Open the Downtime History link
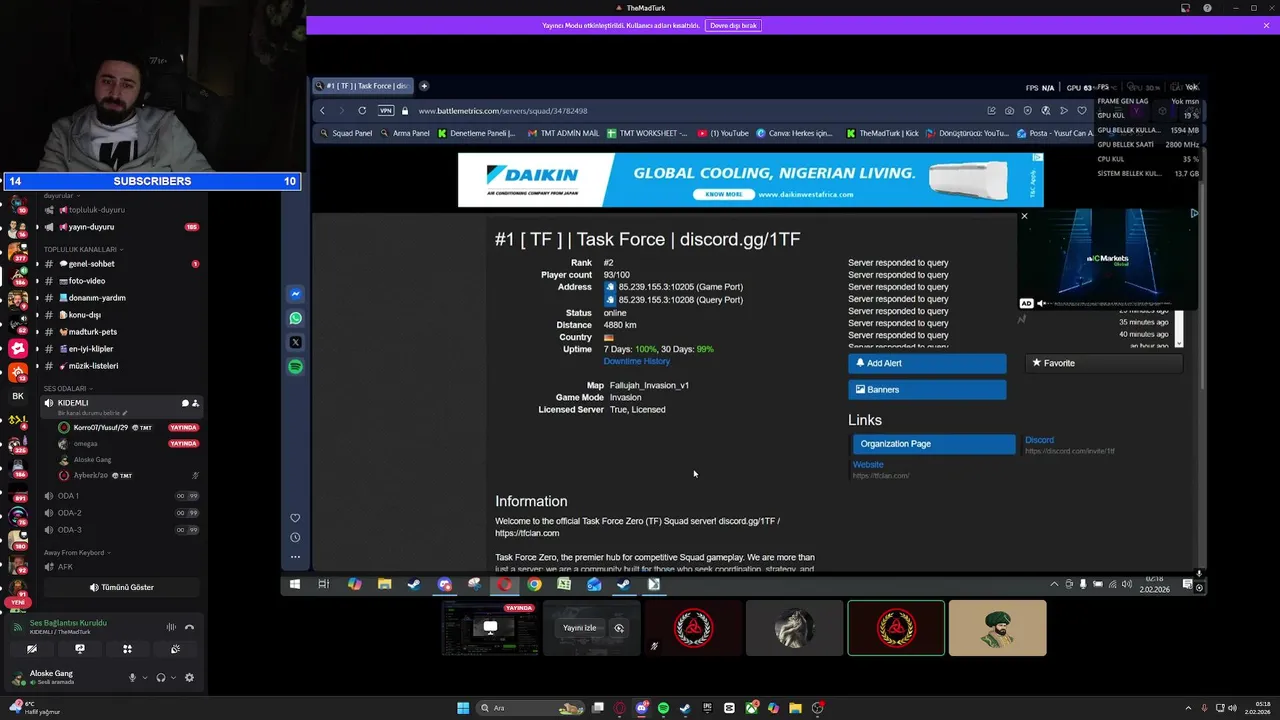This screenshot has width=1280, height=720. (x=636, y=361)
